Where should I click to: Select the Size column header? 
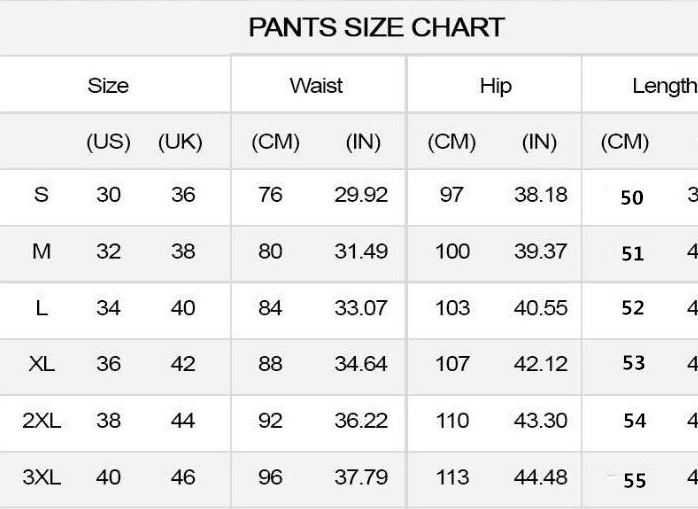108,85
